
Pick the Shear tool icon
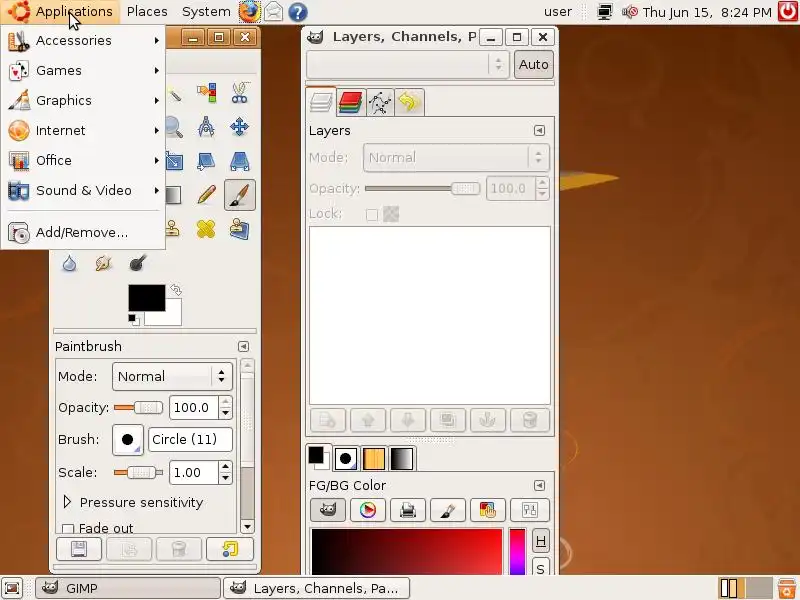(206, 161)
